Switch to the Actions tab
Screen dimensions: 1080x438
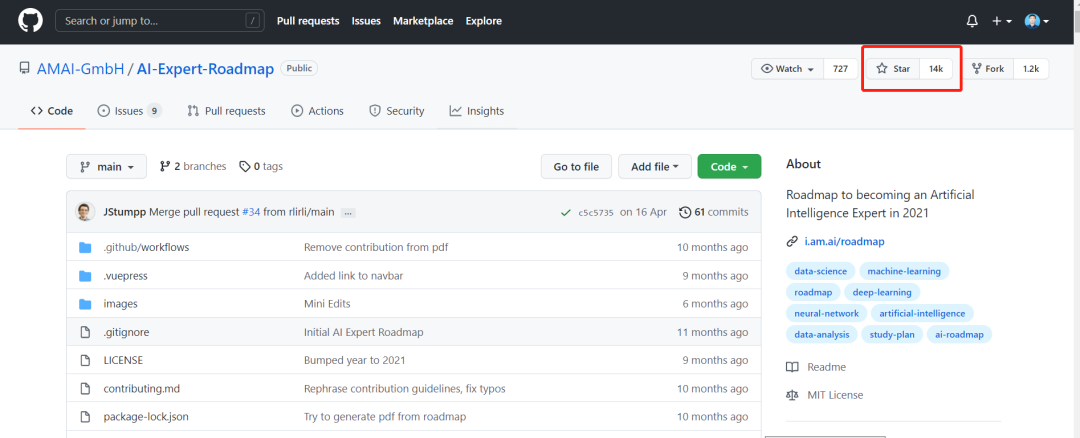click(x=317, y=111)
